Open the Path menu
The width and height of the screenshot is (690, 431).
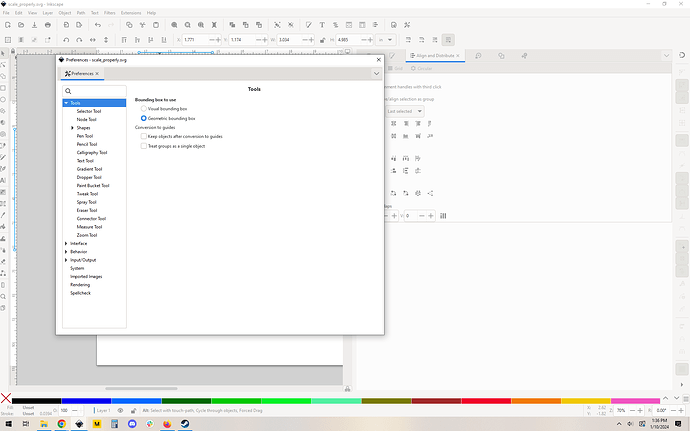81,13
